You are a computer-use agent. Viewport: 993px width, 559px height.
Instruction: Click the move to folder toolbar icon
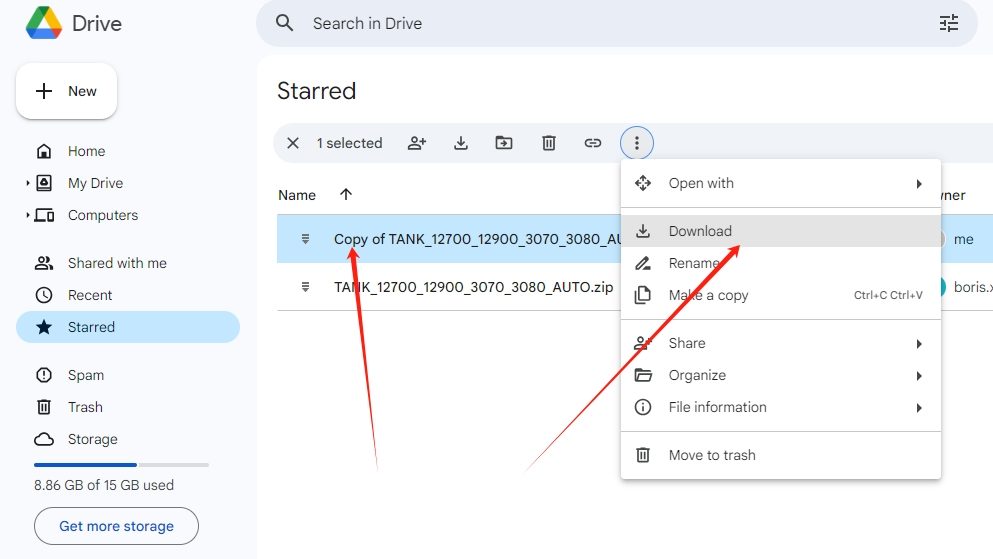pos(504,143)
